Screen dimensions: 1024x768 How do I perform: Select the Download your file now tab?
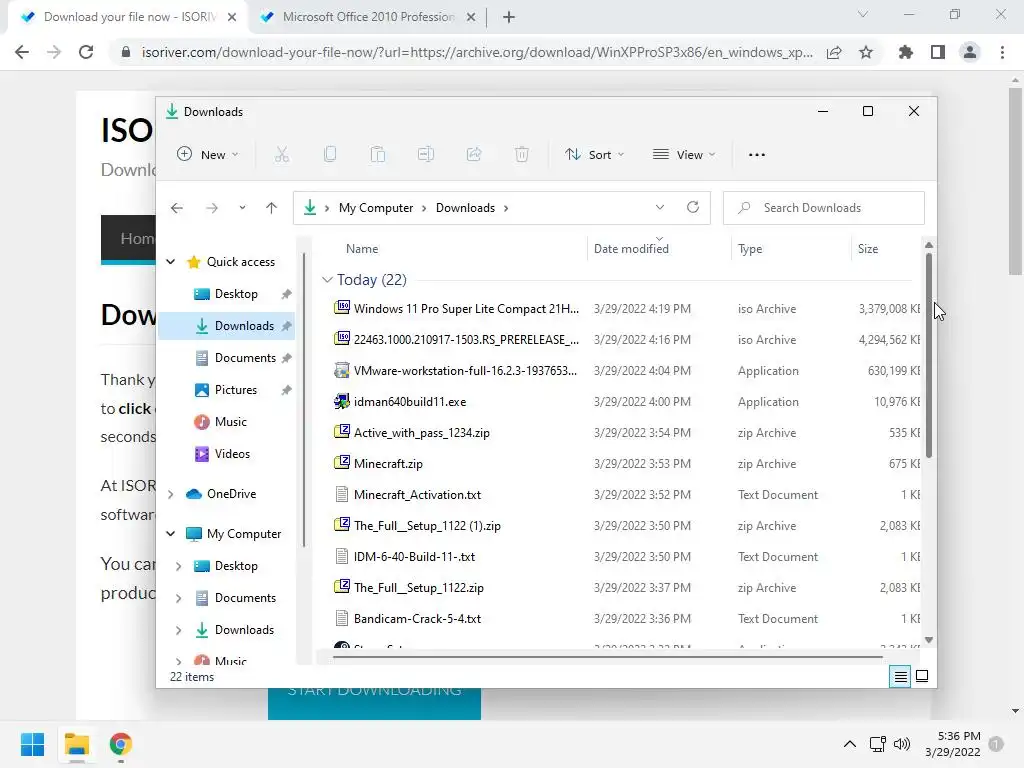[x=129, y=17]
